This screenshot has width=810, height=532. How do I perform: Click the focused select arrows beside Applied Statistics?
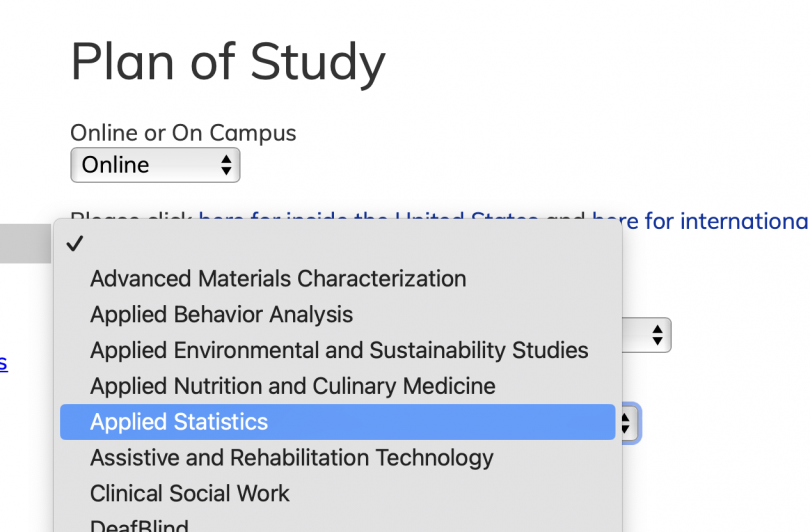click(x=628, y=423)
